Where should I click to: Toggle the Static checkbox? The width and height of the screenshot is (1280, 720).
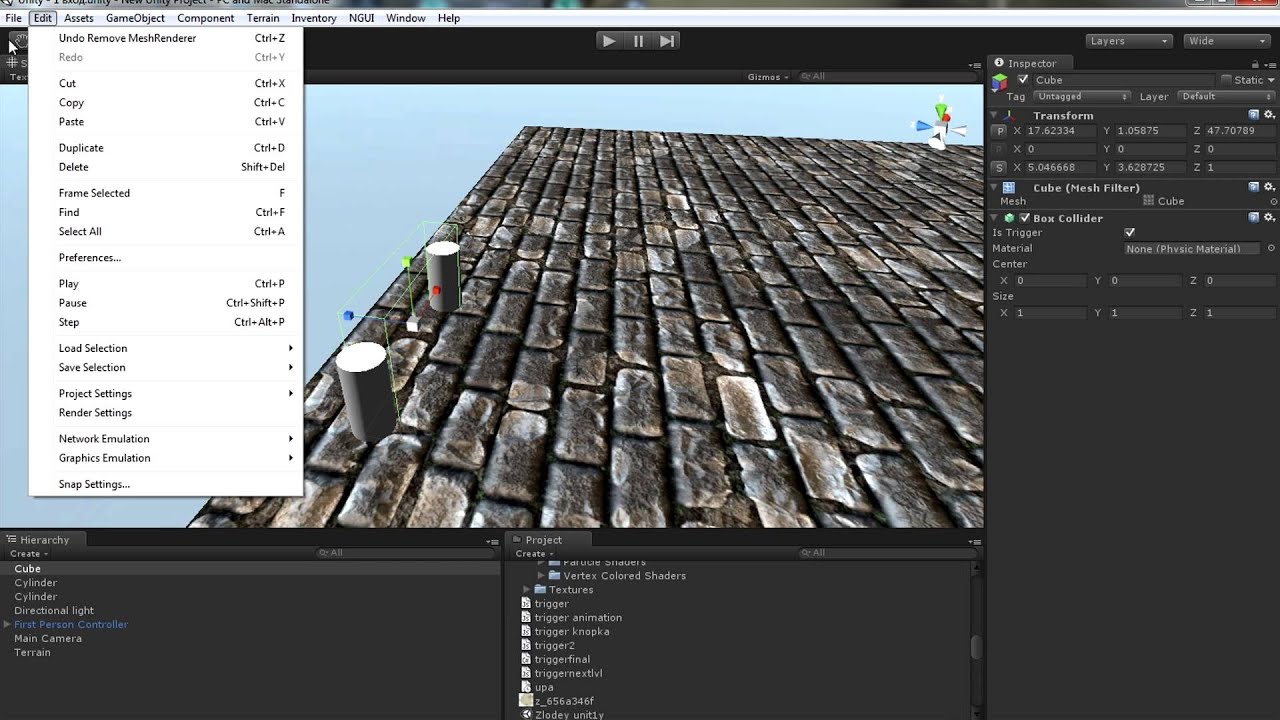pos(1226,80)
